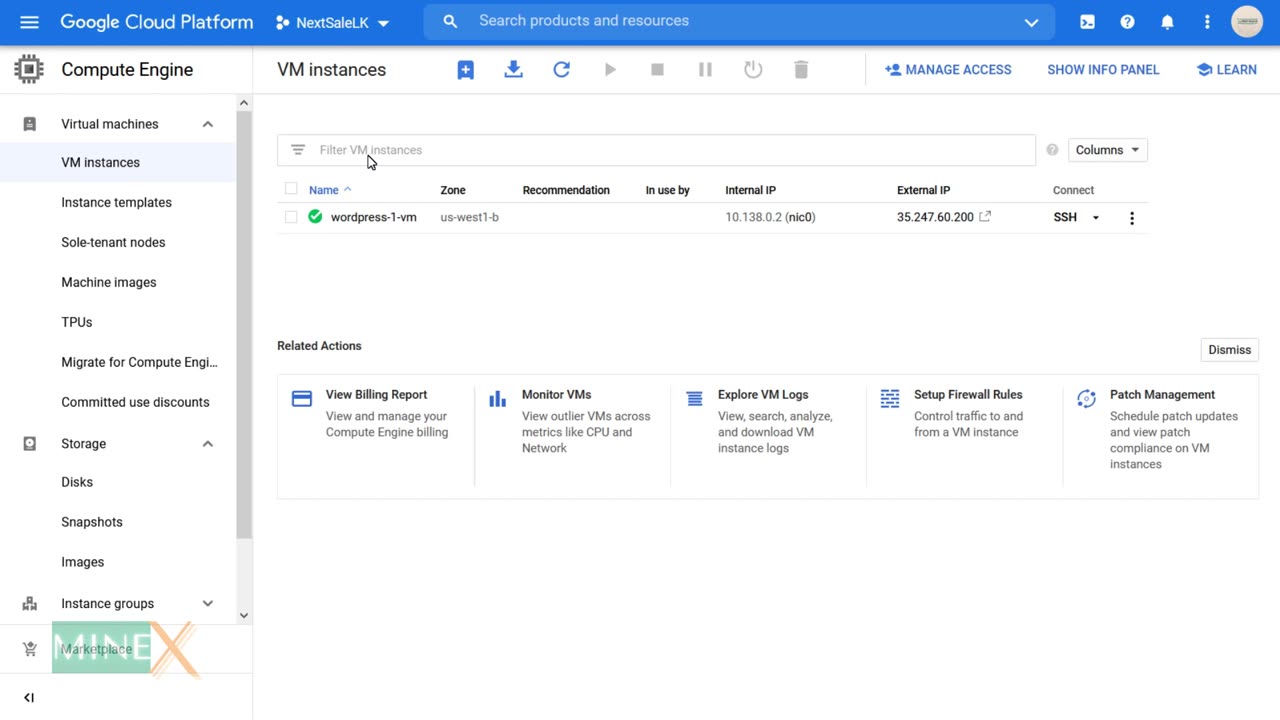Open Instance templates in the sidebar
The width and height of the screenshot is (1280, 720).
coord(118,202)
